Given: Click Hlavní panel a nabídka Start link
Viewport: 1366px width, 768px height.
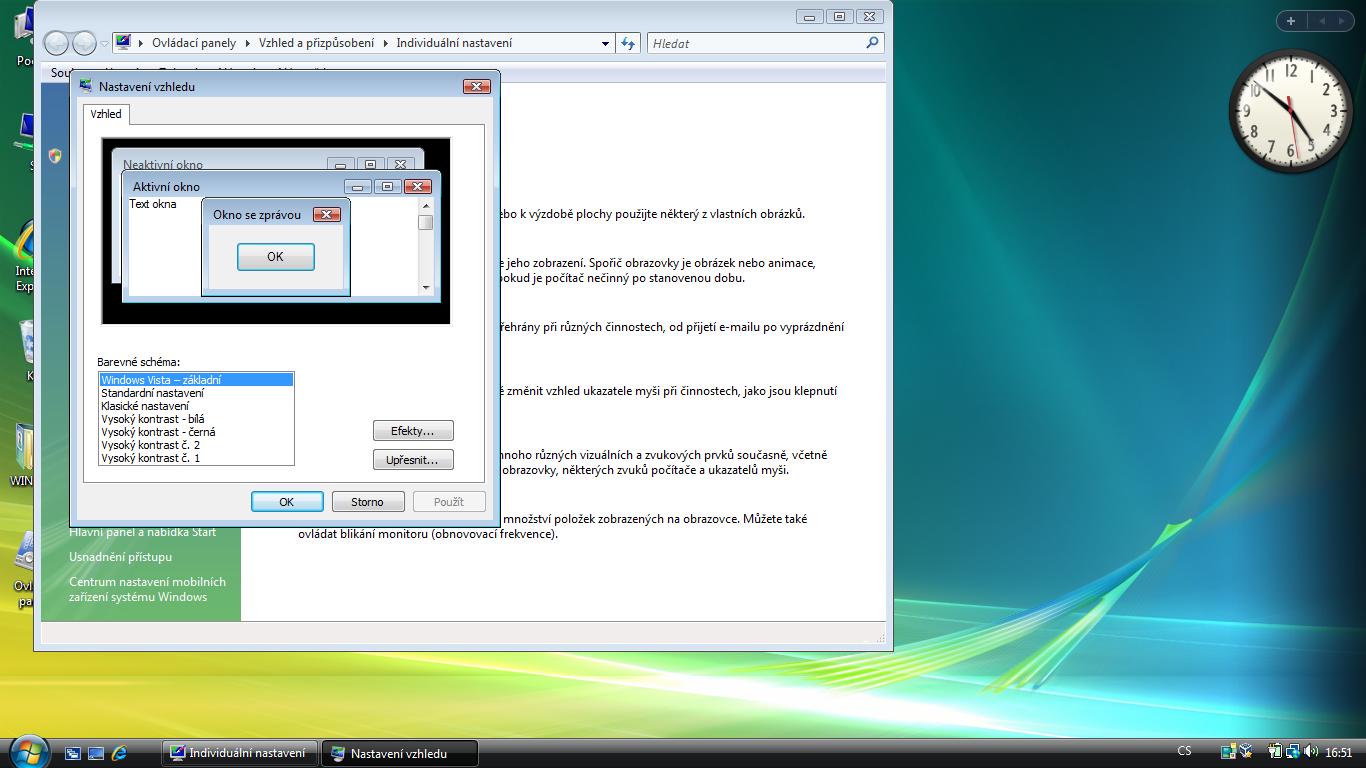Looking at the screenshot, I should (142, 532).
